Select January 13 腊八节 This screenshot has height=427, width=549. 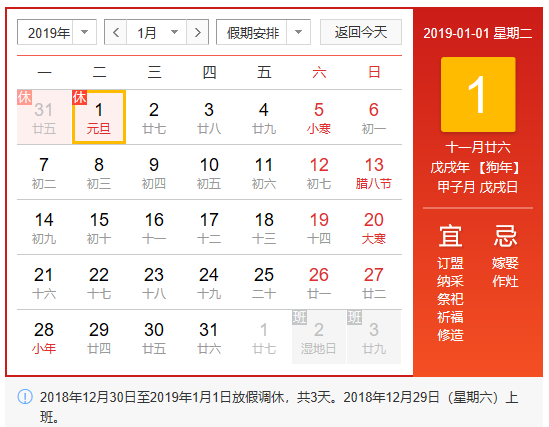374,172
